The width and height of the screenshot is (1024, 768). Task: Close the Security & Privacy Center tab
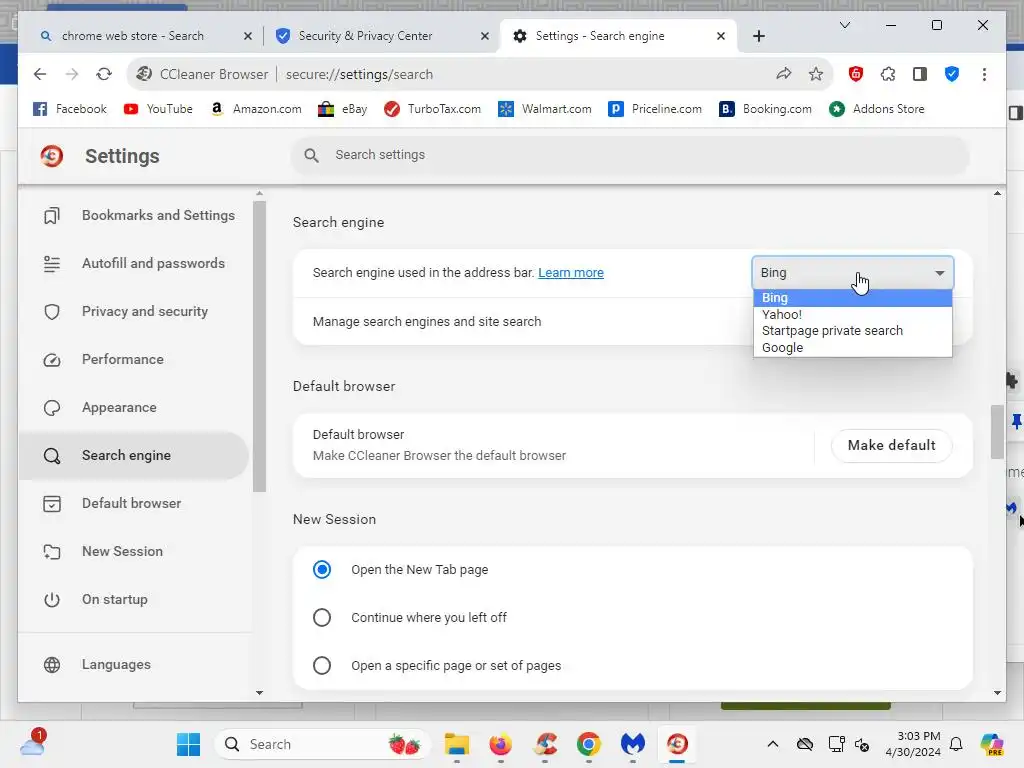pyautogui.click(x=485, y=36)
